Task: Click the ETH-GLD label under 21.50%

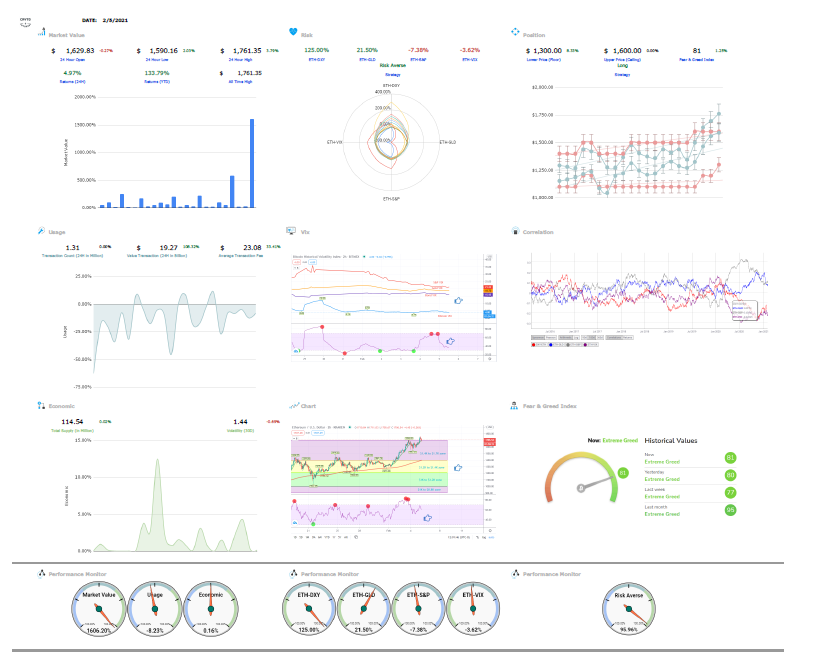Action: click(367, 60)
